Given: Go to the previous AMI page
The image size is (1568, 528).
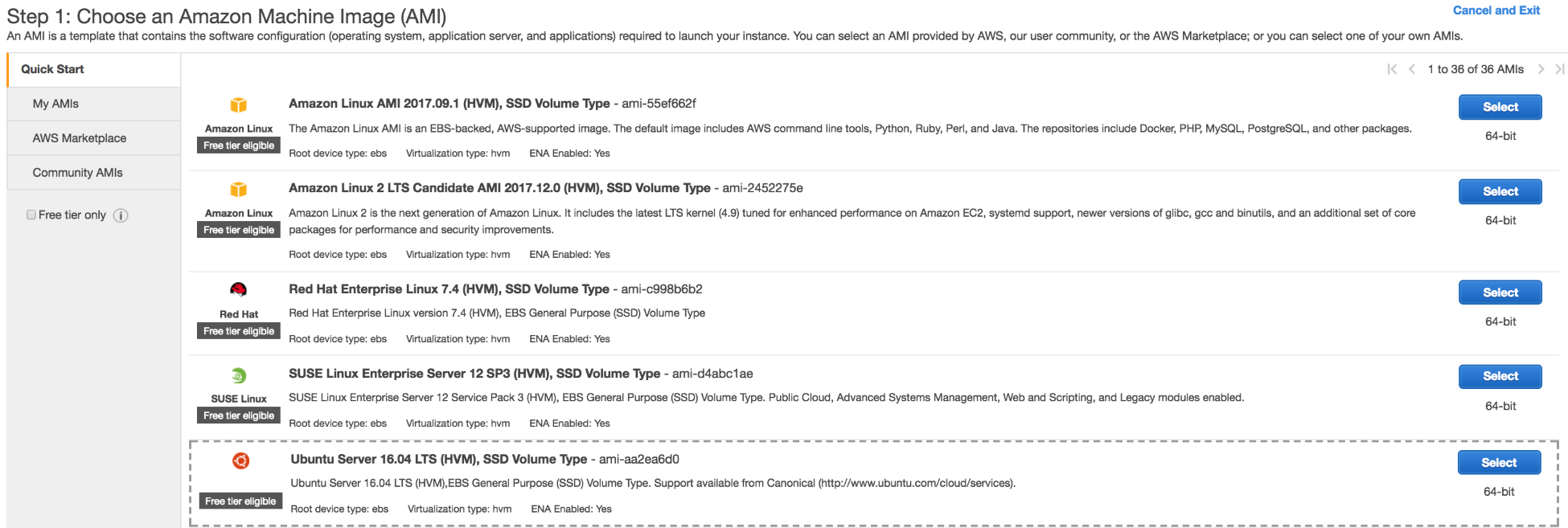Looking at the screenshot, I should [1412, 69].
